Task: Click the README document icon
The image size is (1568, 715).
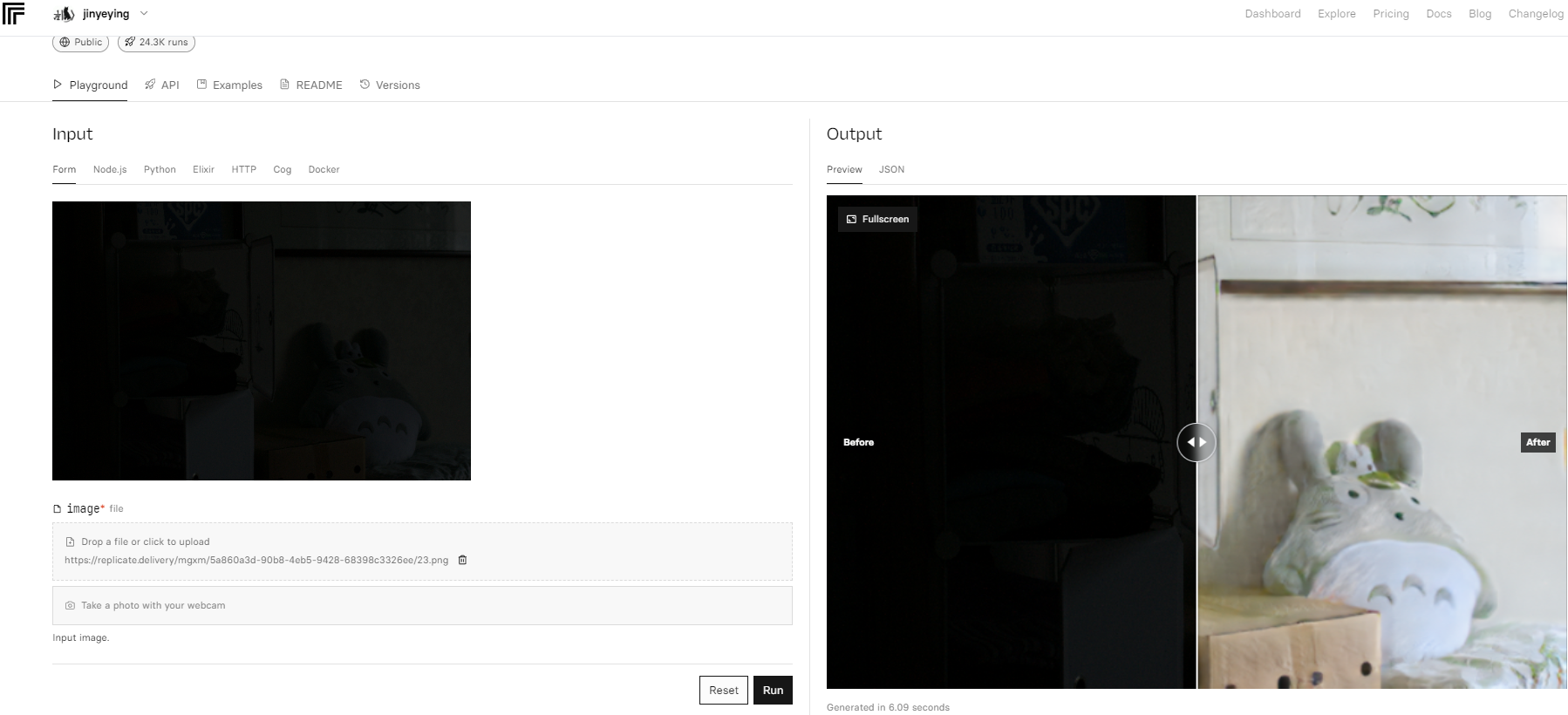Action: point(284,85)
